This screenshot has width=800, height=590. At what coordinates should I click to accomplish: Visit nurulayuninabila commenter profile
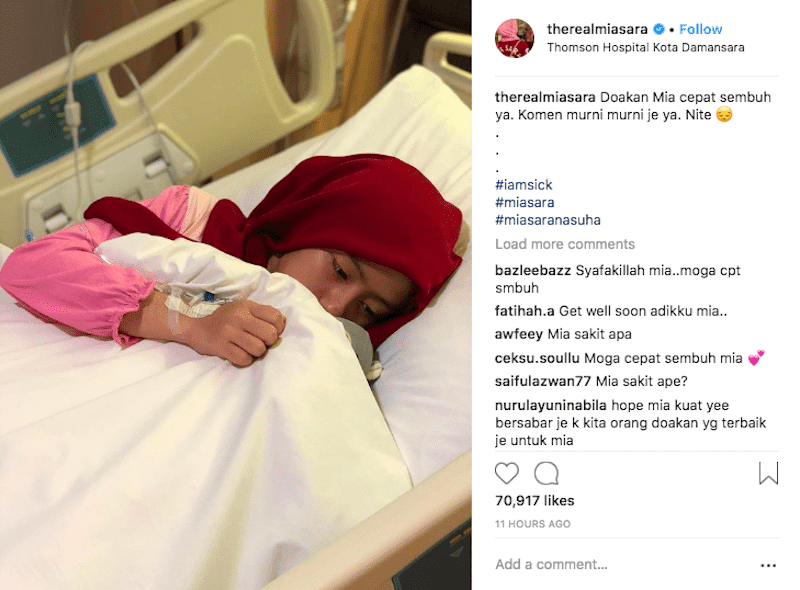pyautogui.click(x=551, y=405)
